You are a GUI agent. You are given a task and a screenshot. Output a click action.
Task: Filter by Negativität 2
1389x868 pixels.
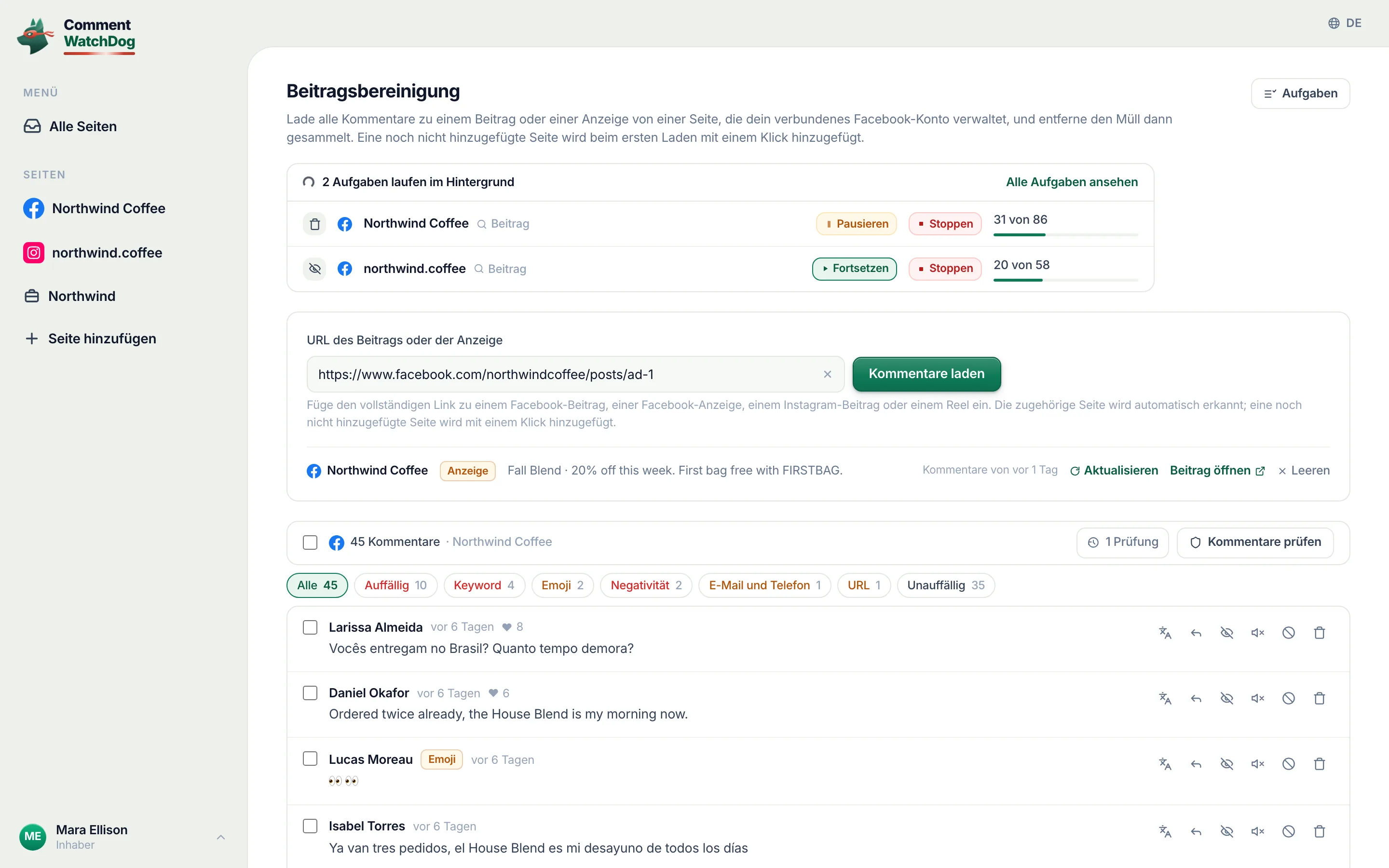tap(646, 585)
